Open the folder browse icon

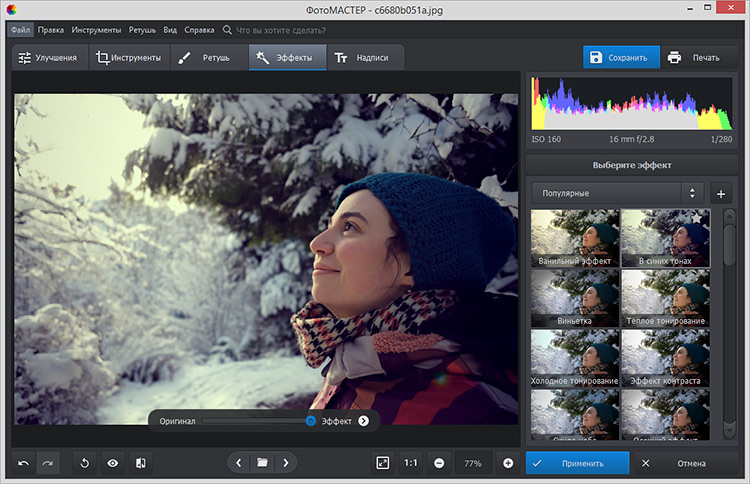262,463
